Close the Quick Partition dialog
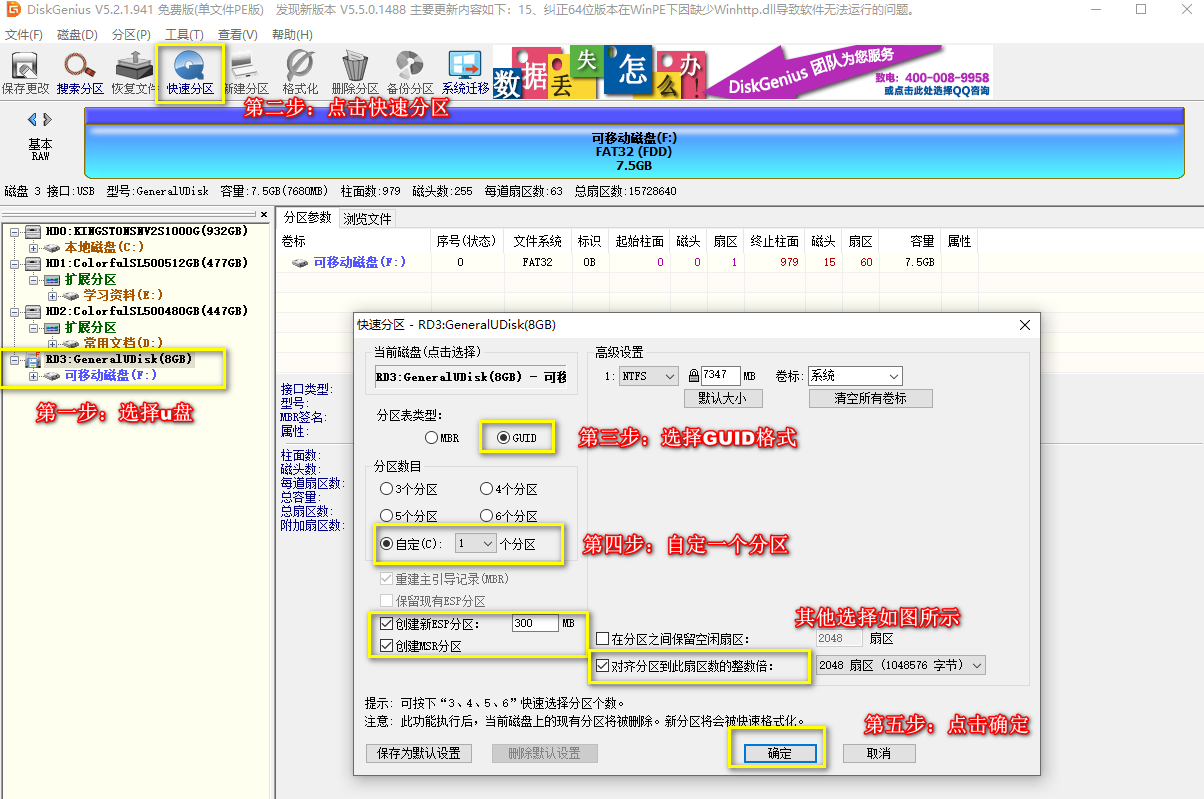Viewport: 1204px width, 799px height. coord(1024,325)
